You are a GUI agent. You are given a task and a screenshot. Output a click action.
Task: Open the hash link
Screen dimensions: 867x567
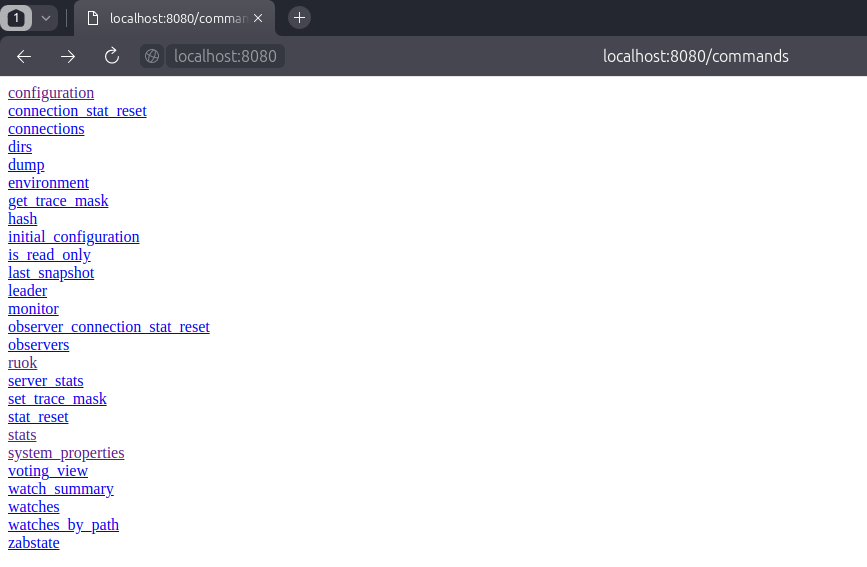pos(23,219)
